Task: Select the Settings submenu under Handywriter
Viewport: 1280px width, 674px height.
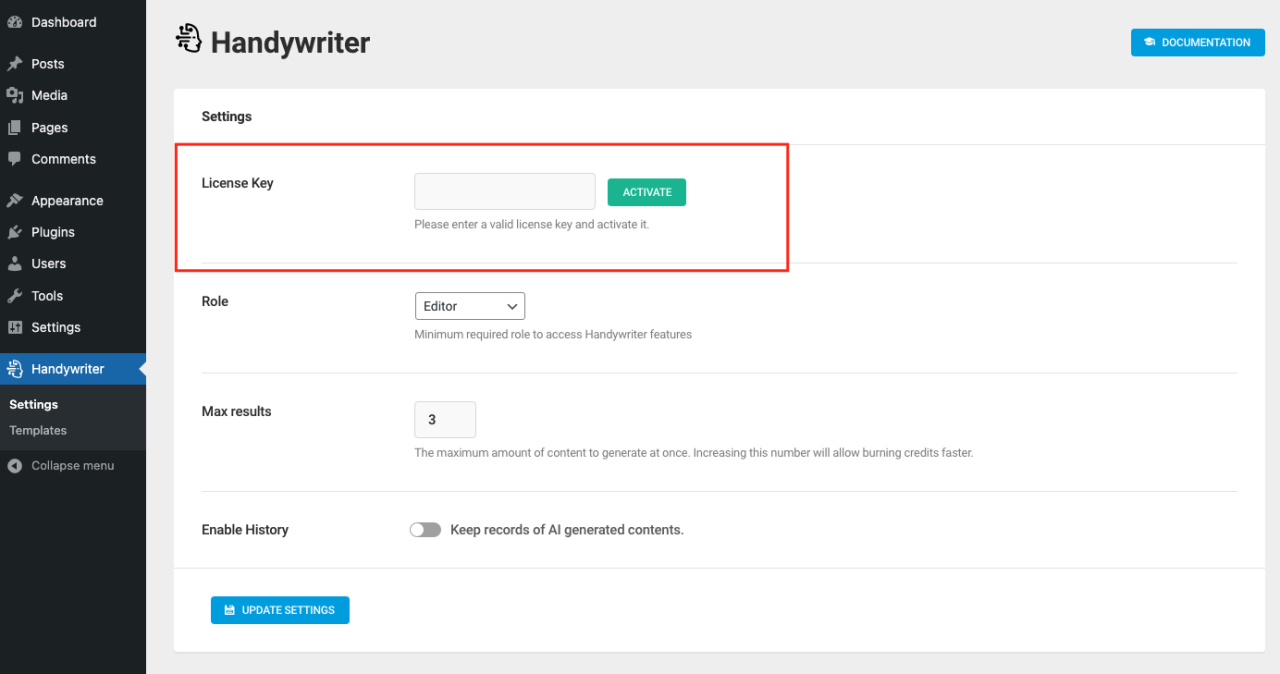Action: click(33, 404)
